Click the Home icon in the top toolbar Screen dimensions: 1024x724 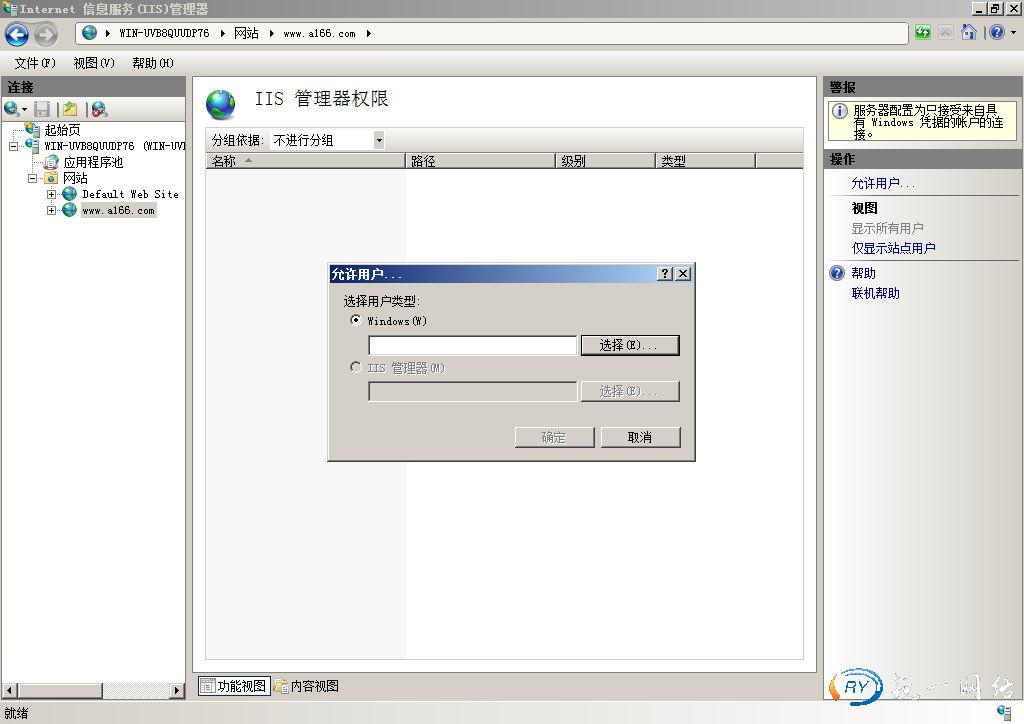point(967,33)
